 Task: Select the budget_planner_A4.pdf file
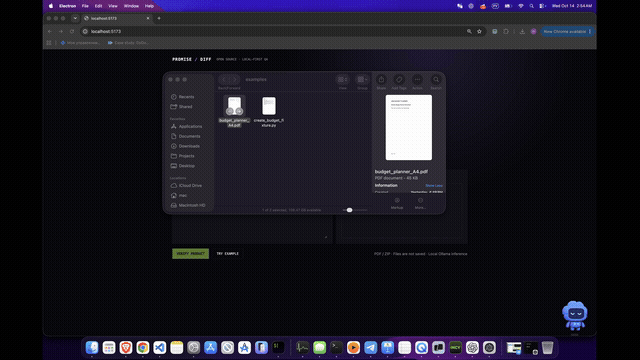point(234,111)
